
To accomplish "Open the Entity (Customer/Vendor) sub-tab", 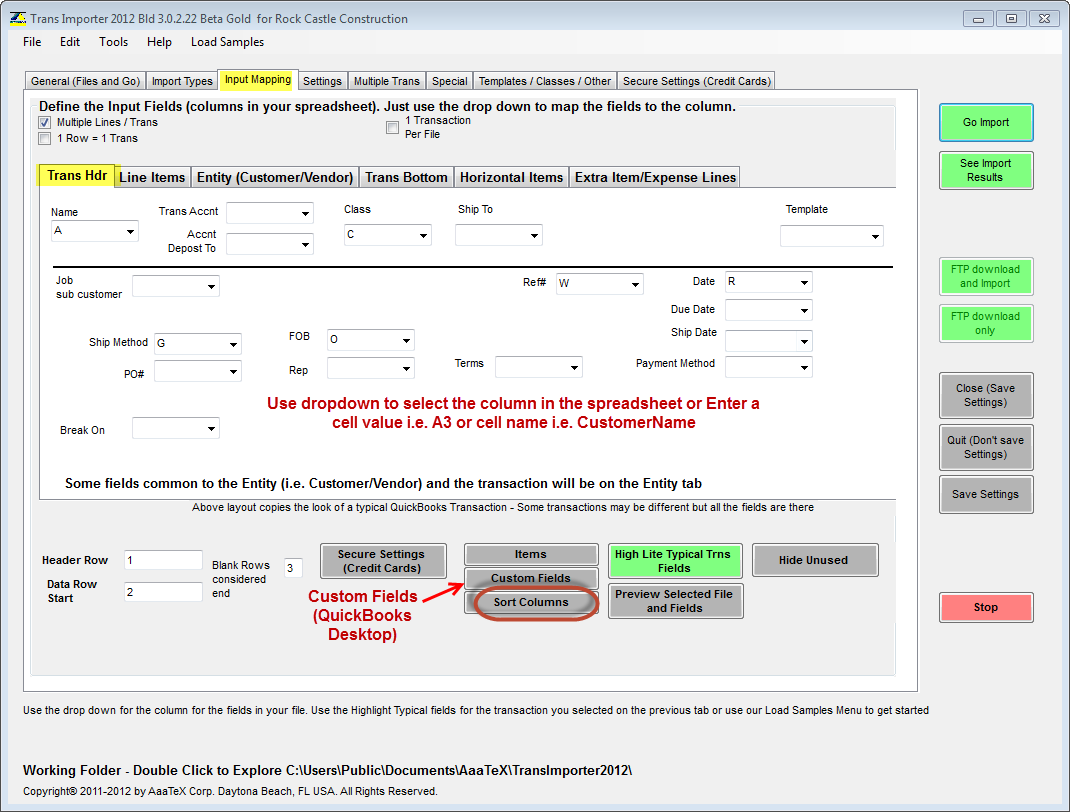I will tap(275, 177).
